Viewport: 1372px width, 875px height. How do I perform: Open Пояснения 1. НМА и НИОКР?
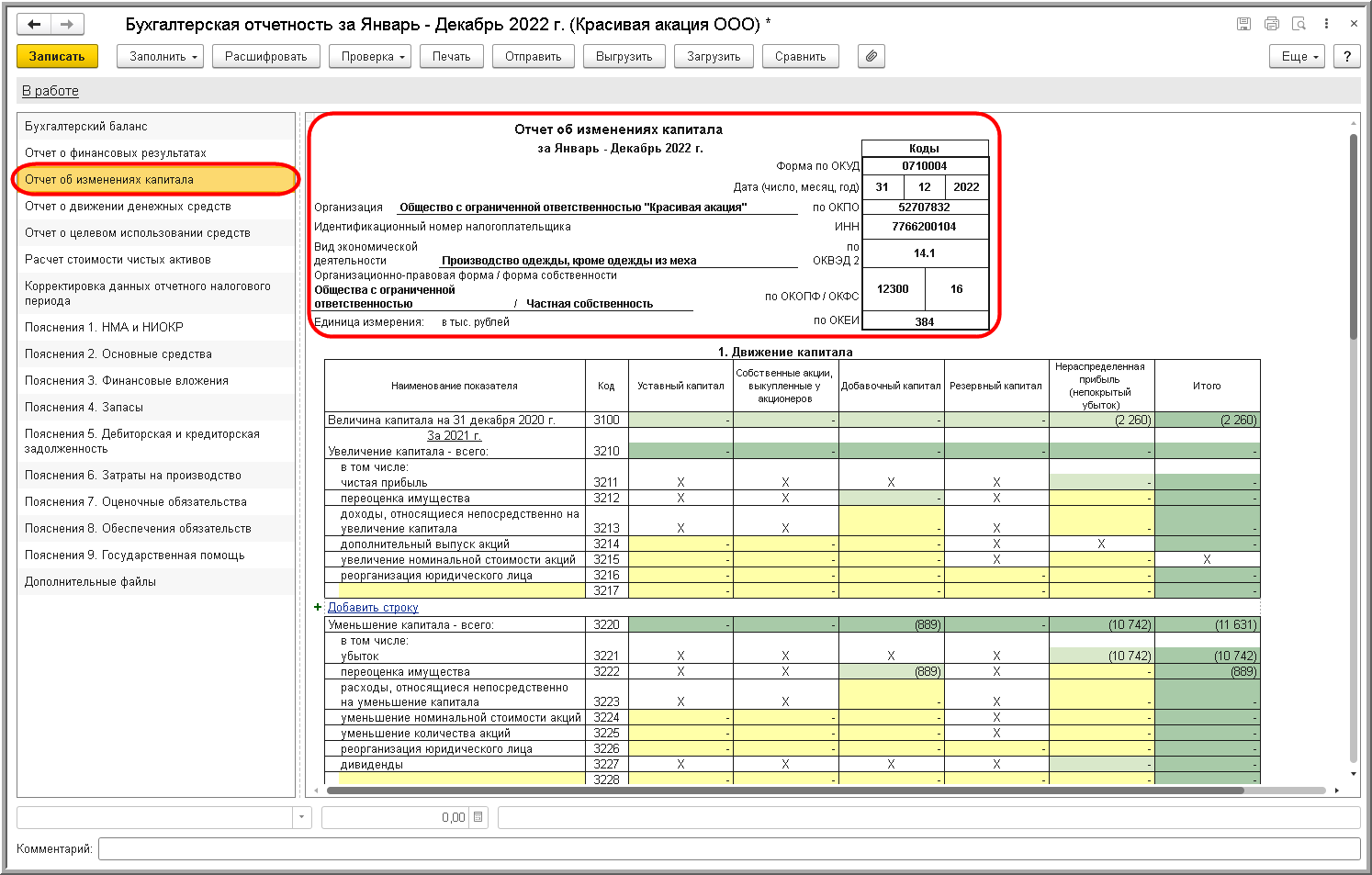156,328
